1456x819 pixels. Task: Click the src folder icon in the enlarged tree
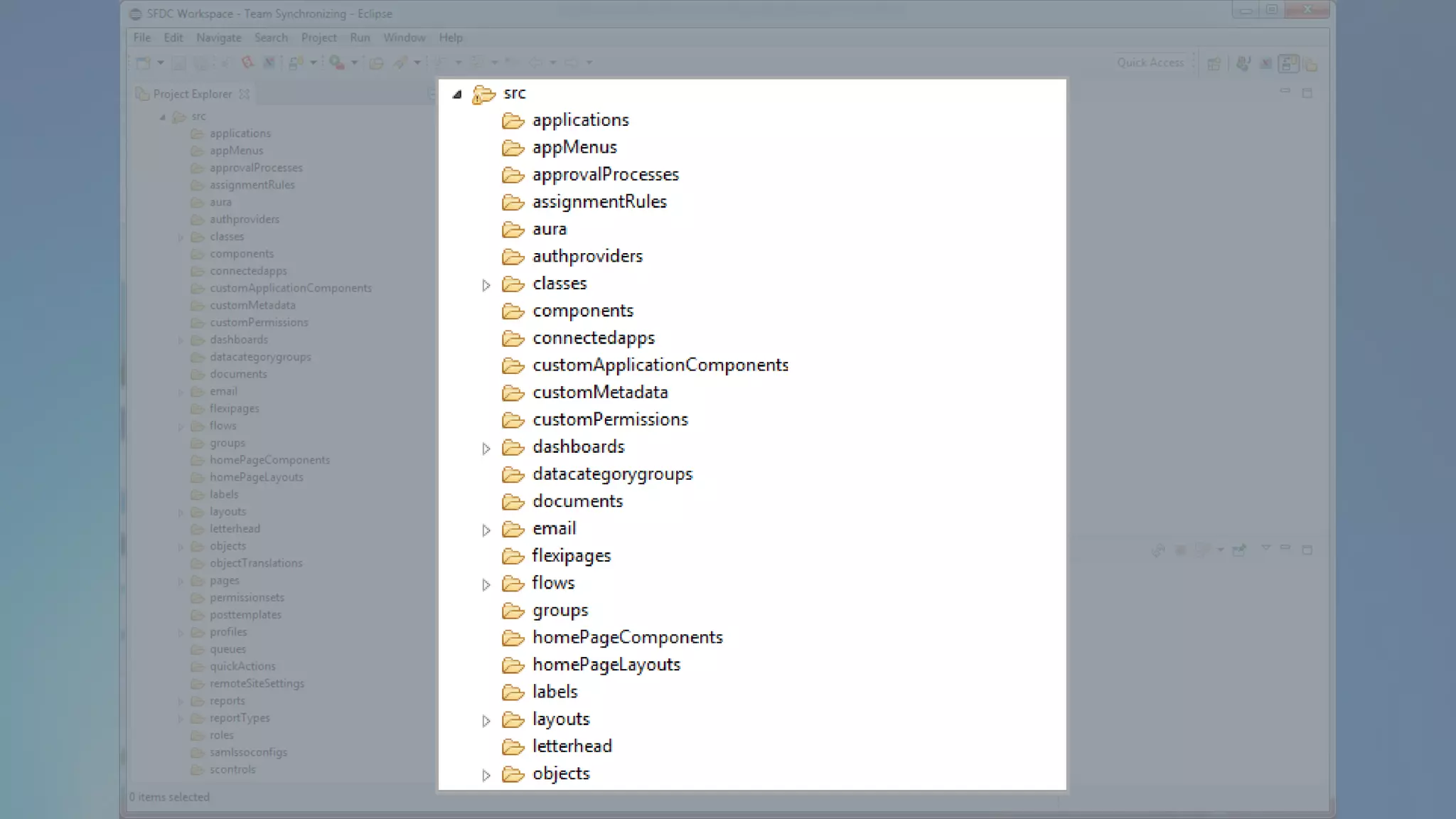(x=484, y=94)
